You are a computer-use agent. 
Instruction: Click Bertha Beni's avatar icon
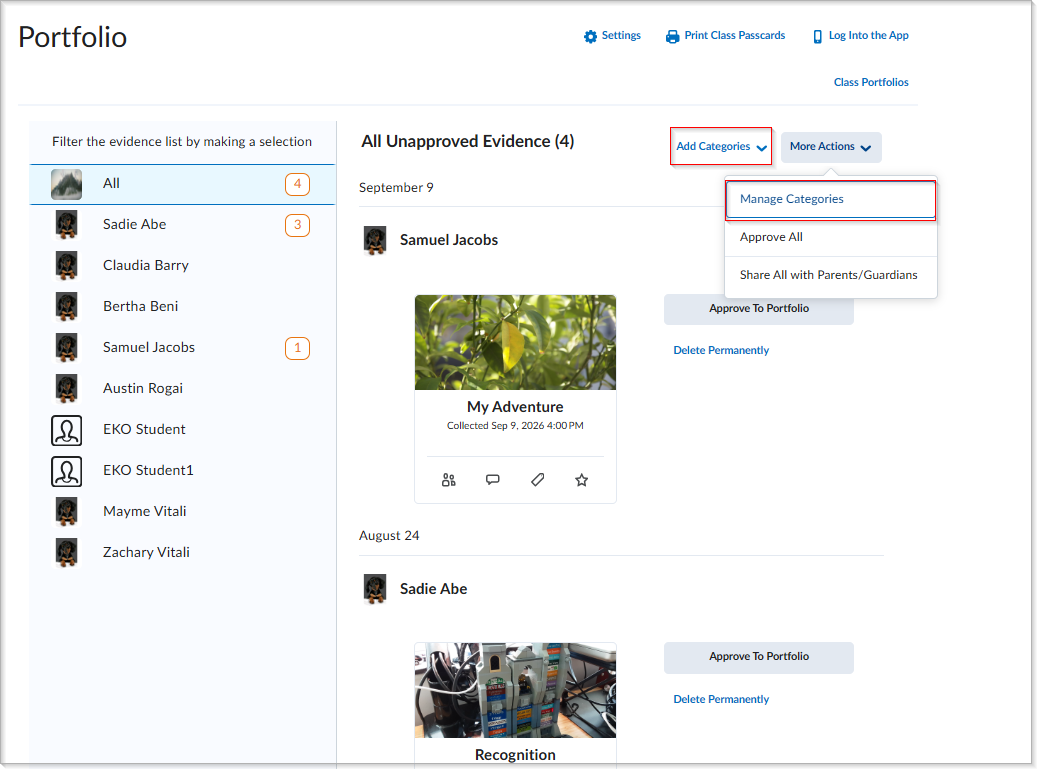click(66, 306)
